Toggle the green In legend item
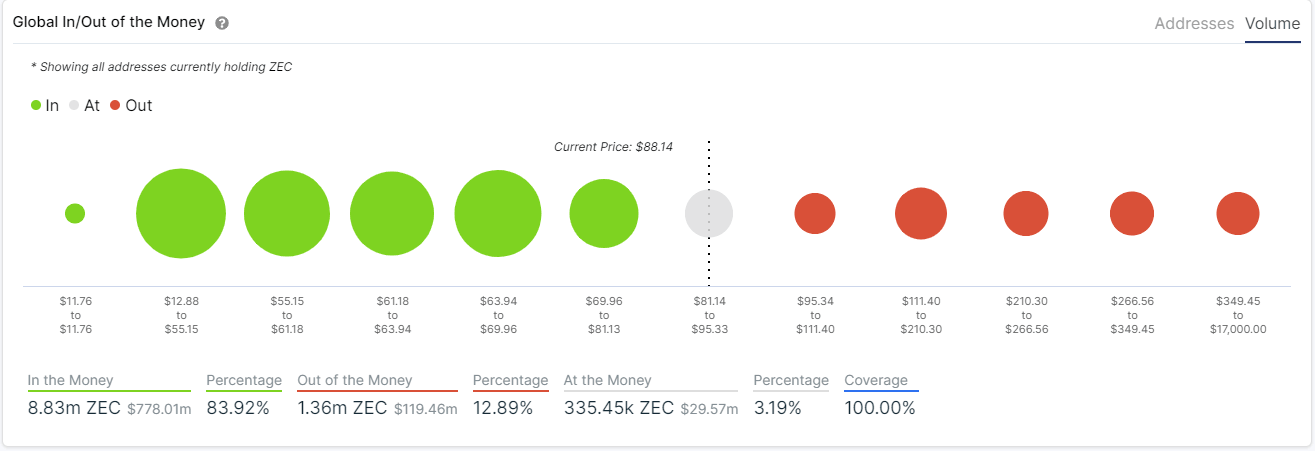 (x=45, y=105)
